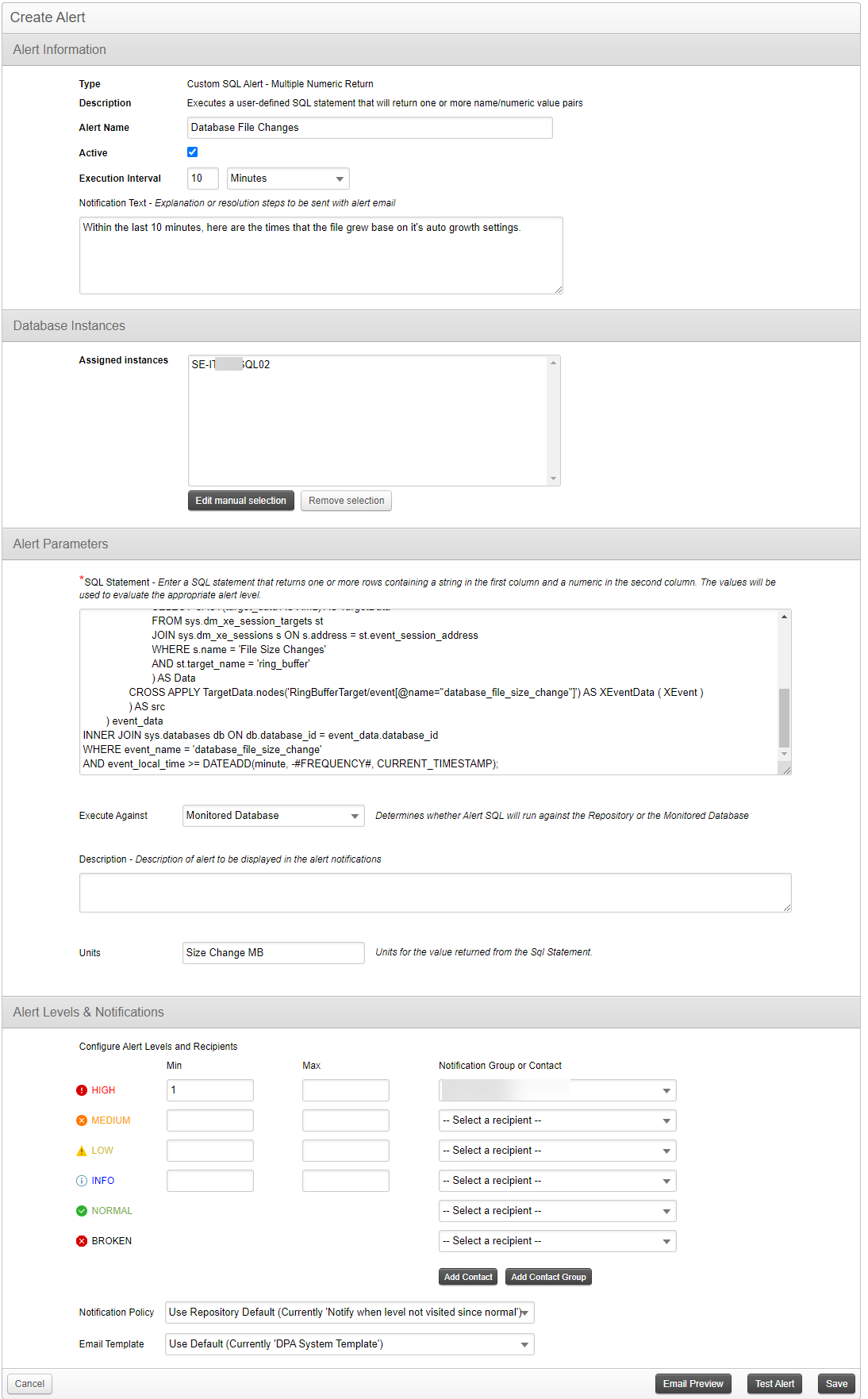Image resolution: width=868 pixels, height=1399 pixels.
Task: Click the Assigned instances scroll down arrow
Action: coord(554,479)
